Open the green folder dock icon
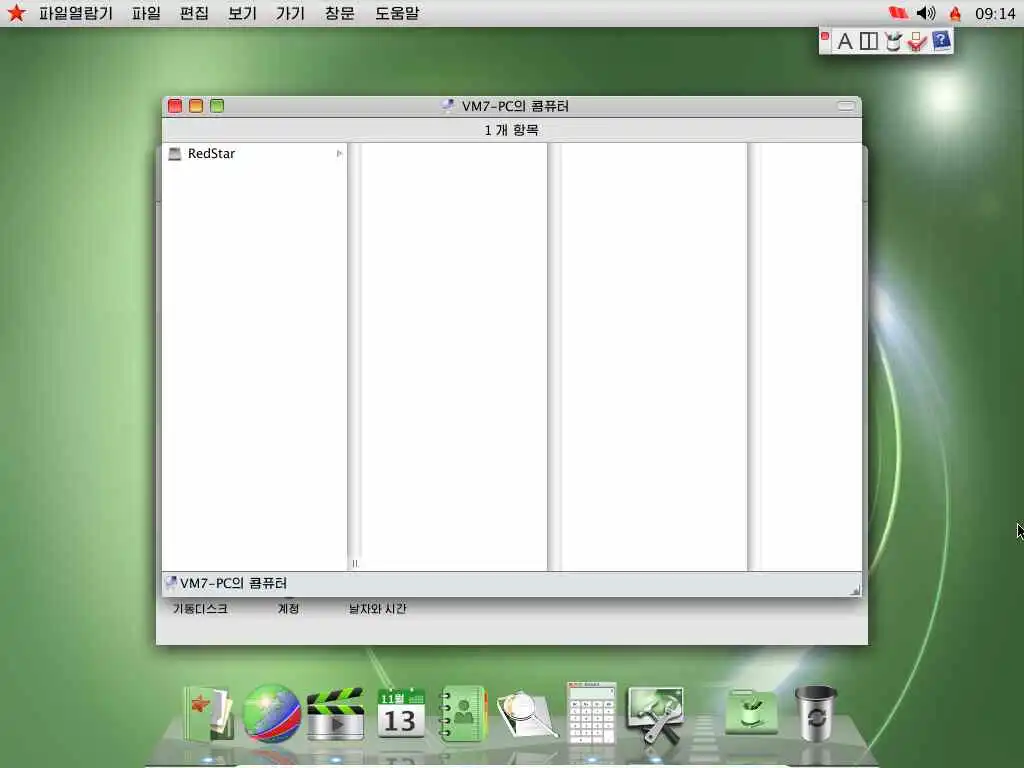 click(751, 712)
